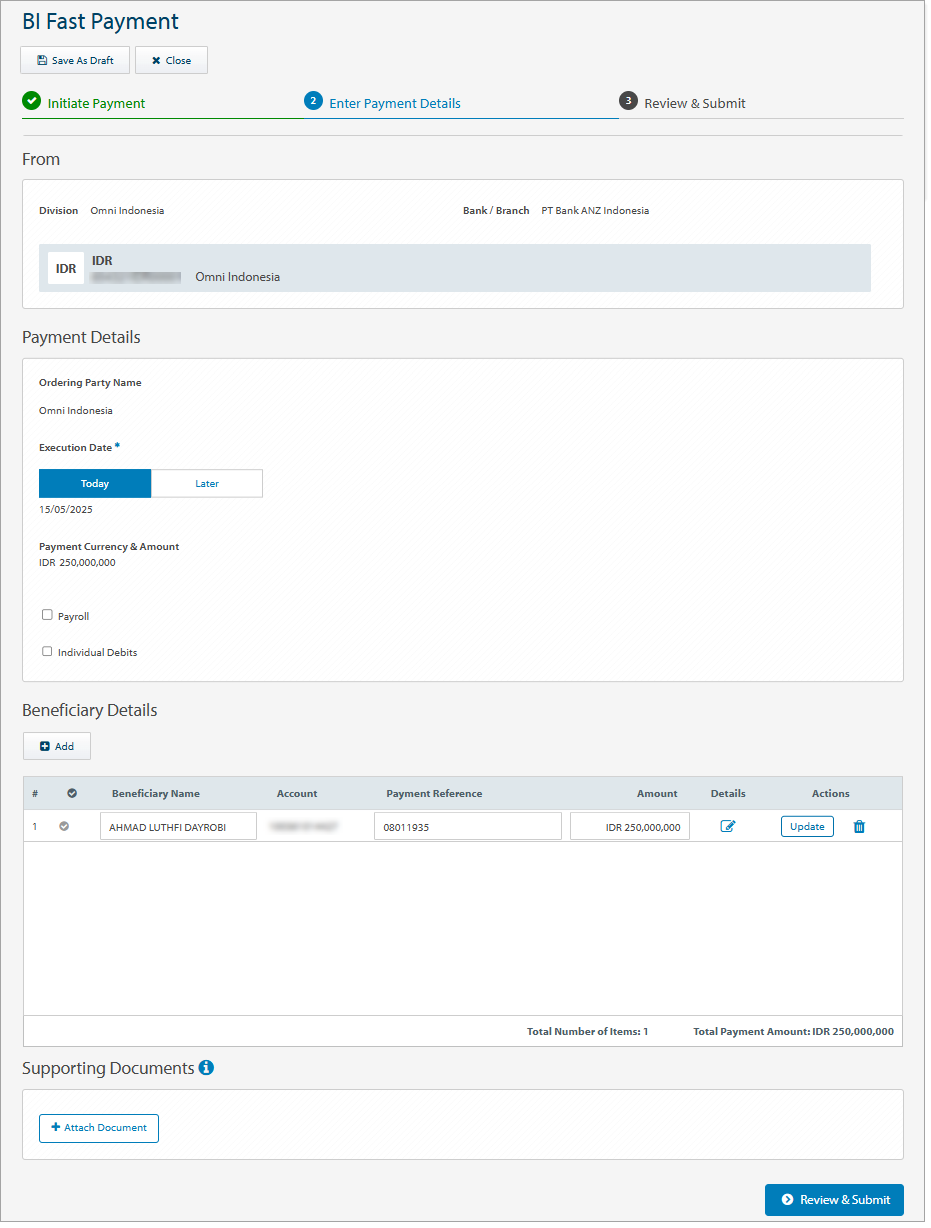Click the Supporting Documents info icon
Viewport: 931px width, 1228px height.
[206, 1068]
